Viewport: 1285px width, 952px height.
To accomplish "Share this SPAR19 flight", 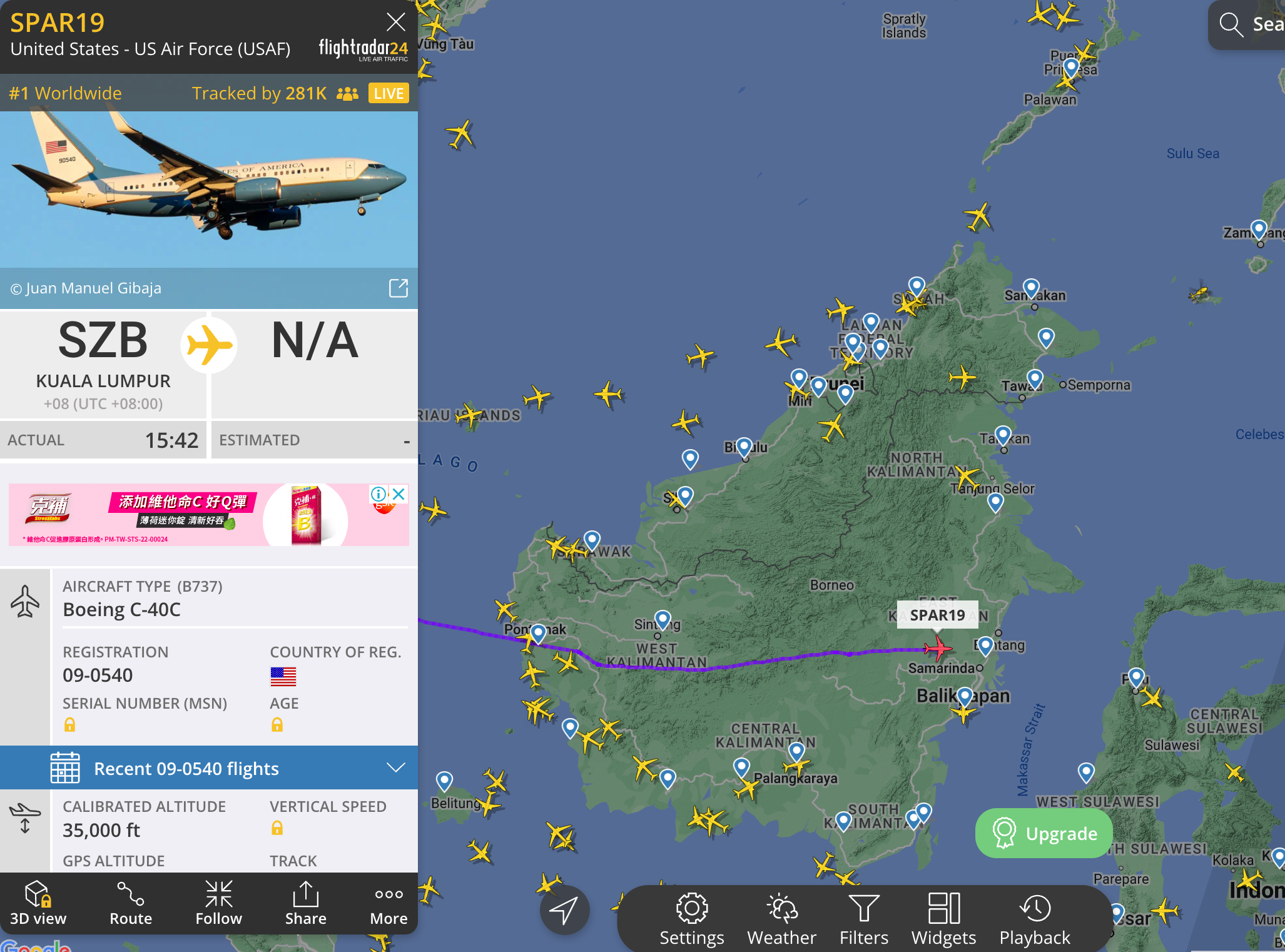I will [x=305, y=903].
